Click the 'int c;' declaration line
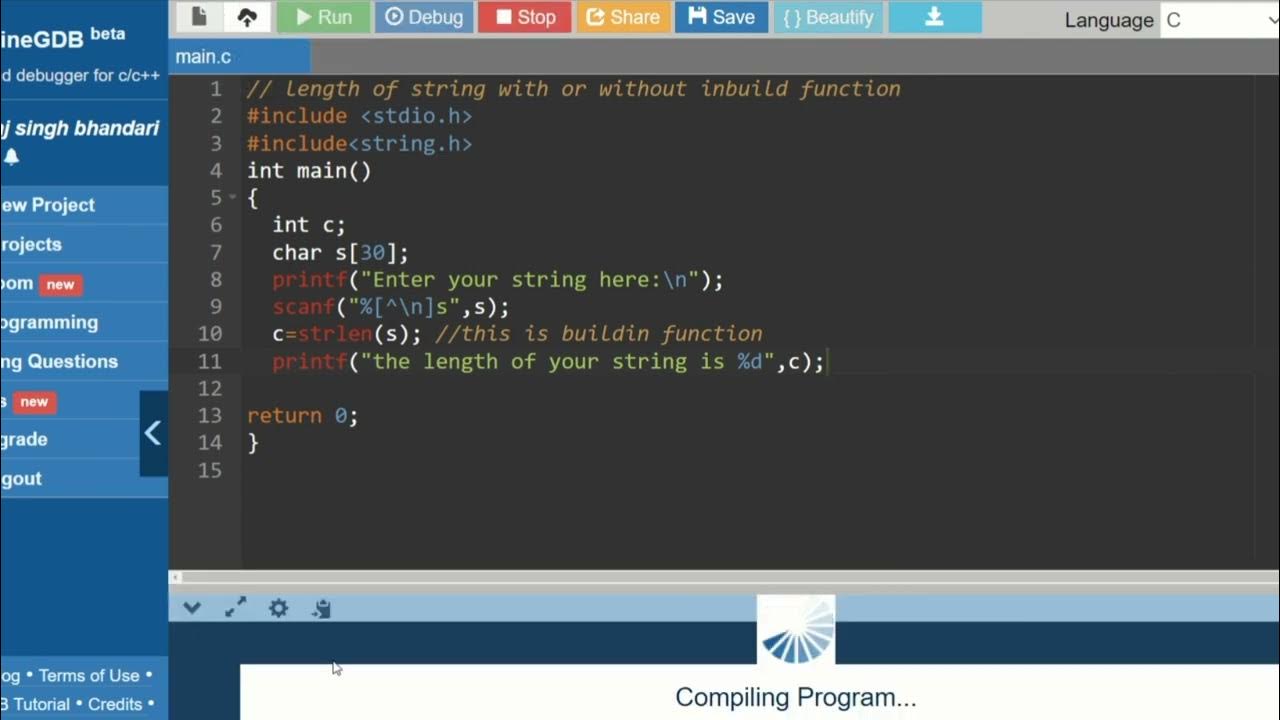This screenshot has height=720, width=1280. (x=309, y=225)
